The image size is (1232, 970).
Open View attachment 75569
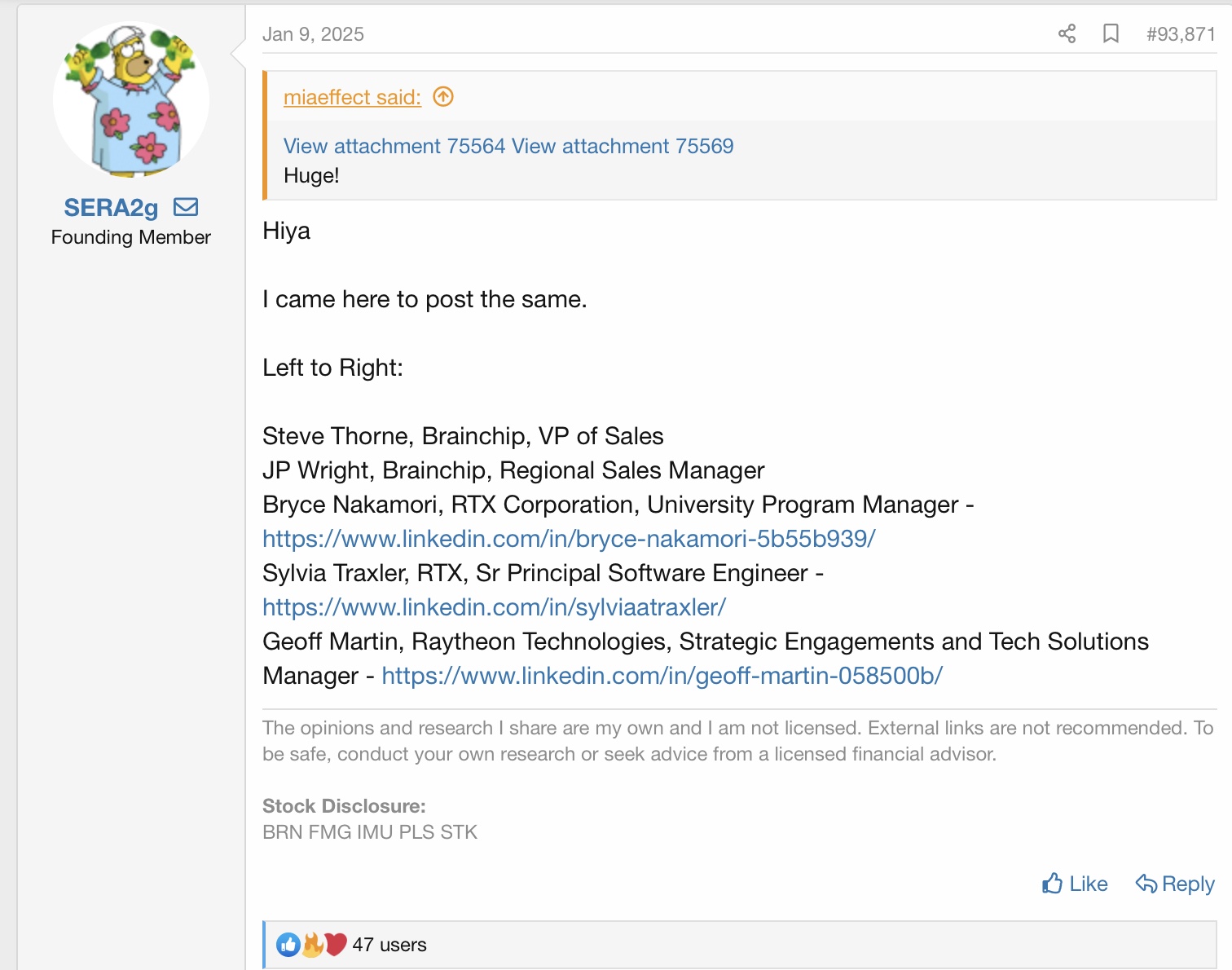(623, 146)
